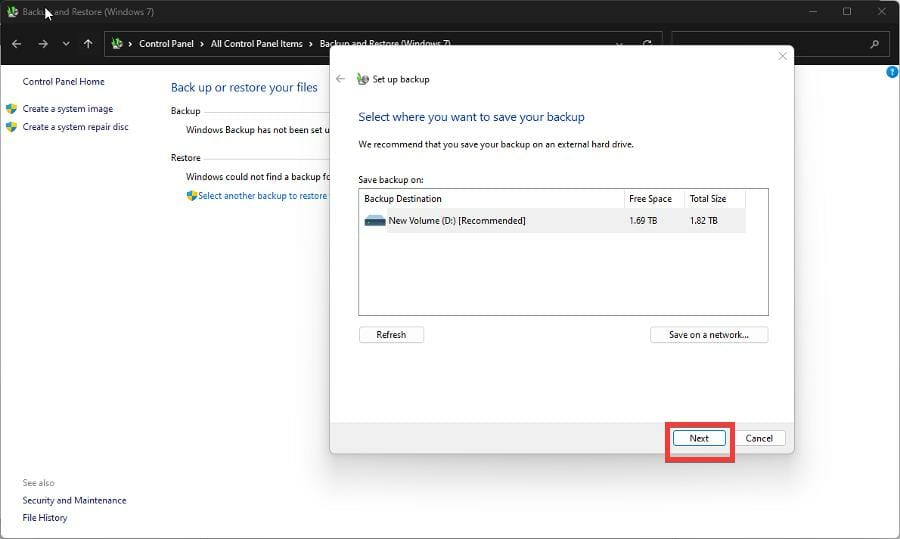Open File History link
The image size is (900, 539).
[45, 518]
